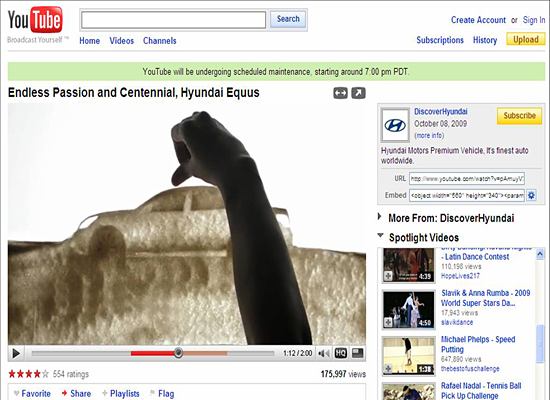The height and width of the screenshot is (400, 550).
Task: Open Playlists option under video
Action: [121, 394]
